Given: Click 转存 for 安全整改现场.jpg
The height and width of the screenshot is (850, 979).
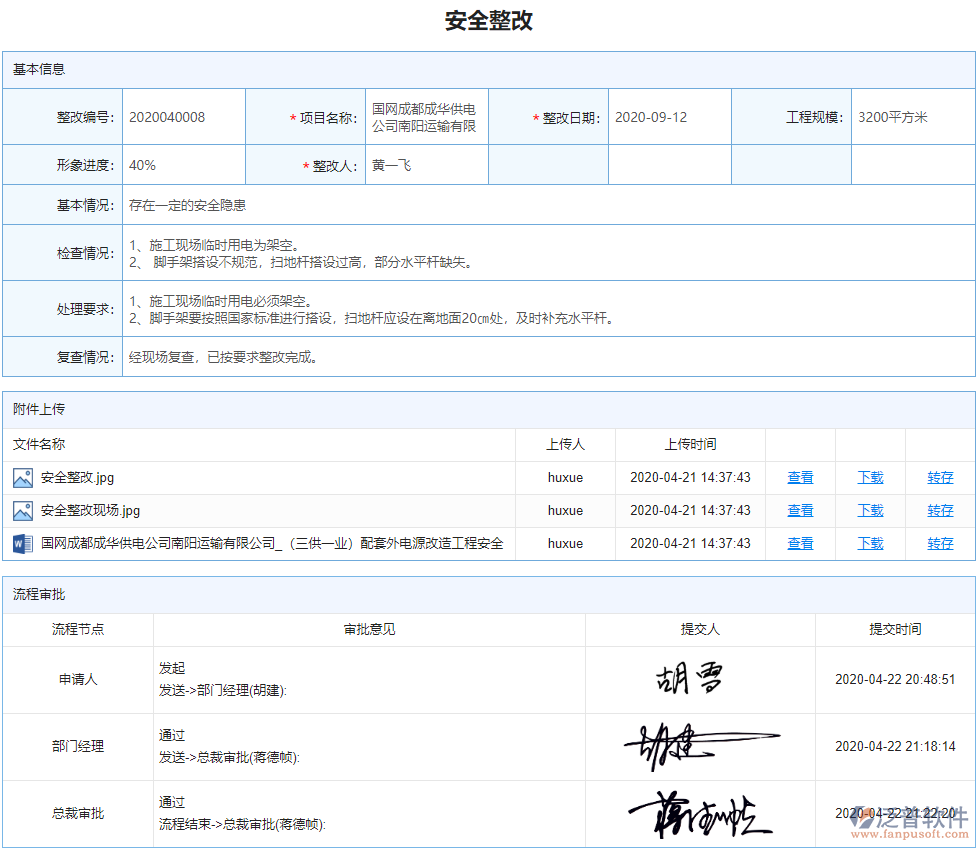Looking at the screenshot, I should point(939,510).
